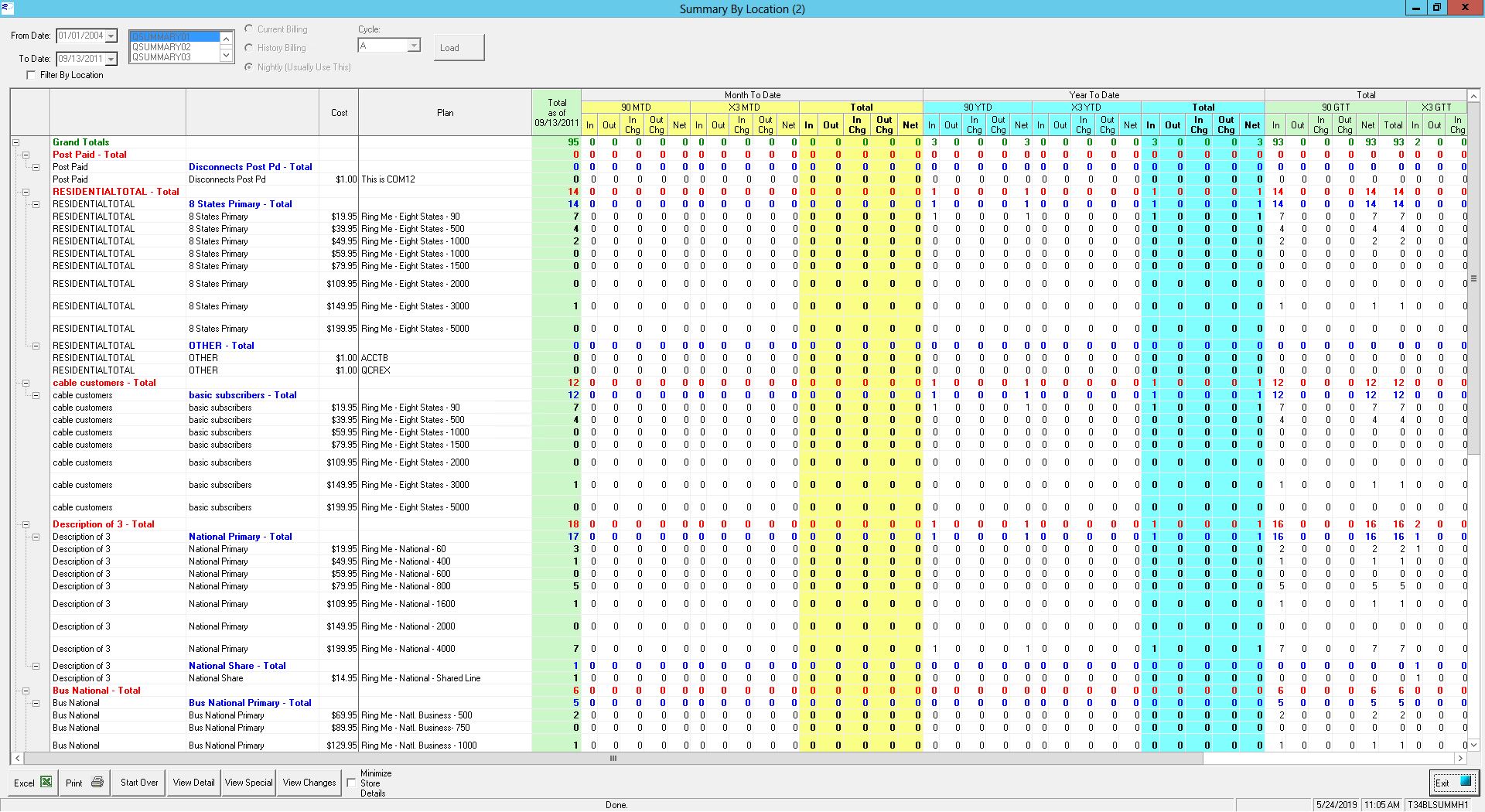This screenshot has height=812, width=1485.
Task: Select the 'This is COM12' plan cell
Action: [445, 179]
